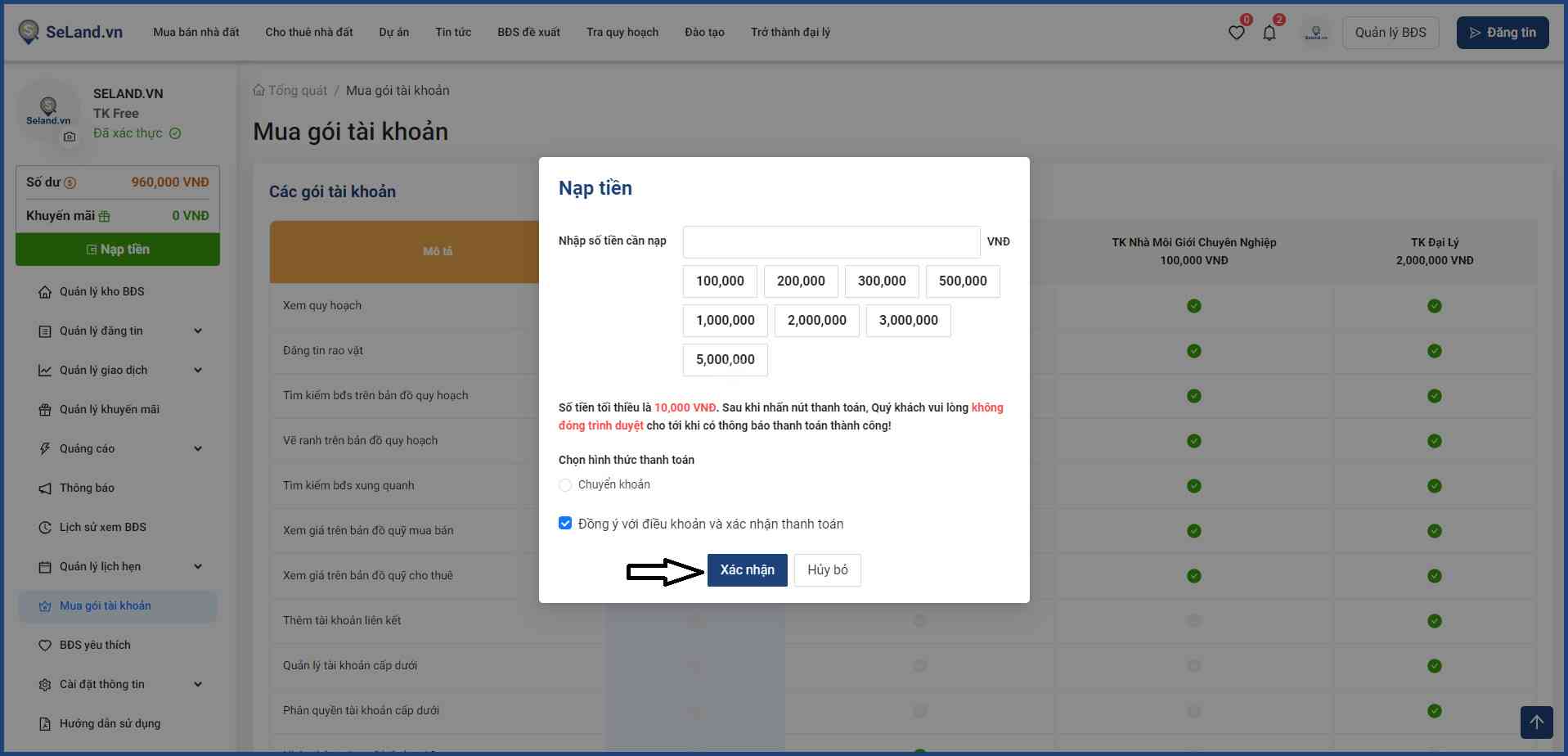Click the heart favorites icon in header
Viewport: 1568px width, 756px height.
click(x=1236, y=33)
